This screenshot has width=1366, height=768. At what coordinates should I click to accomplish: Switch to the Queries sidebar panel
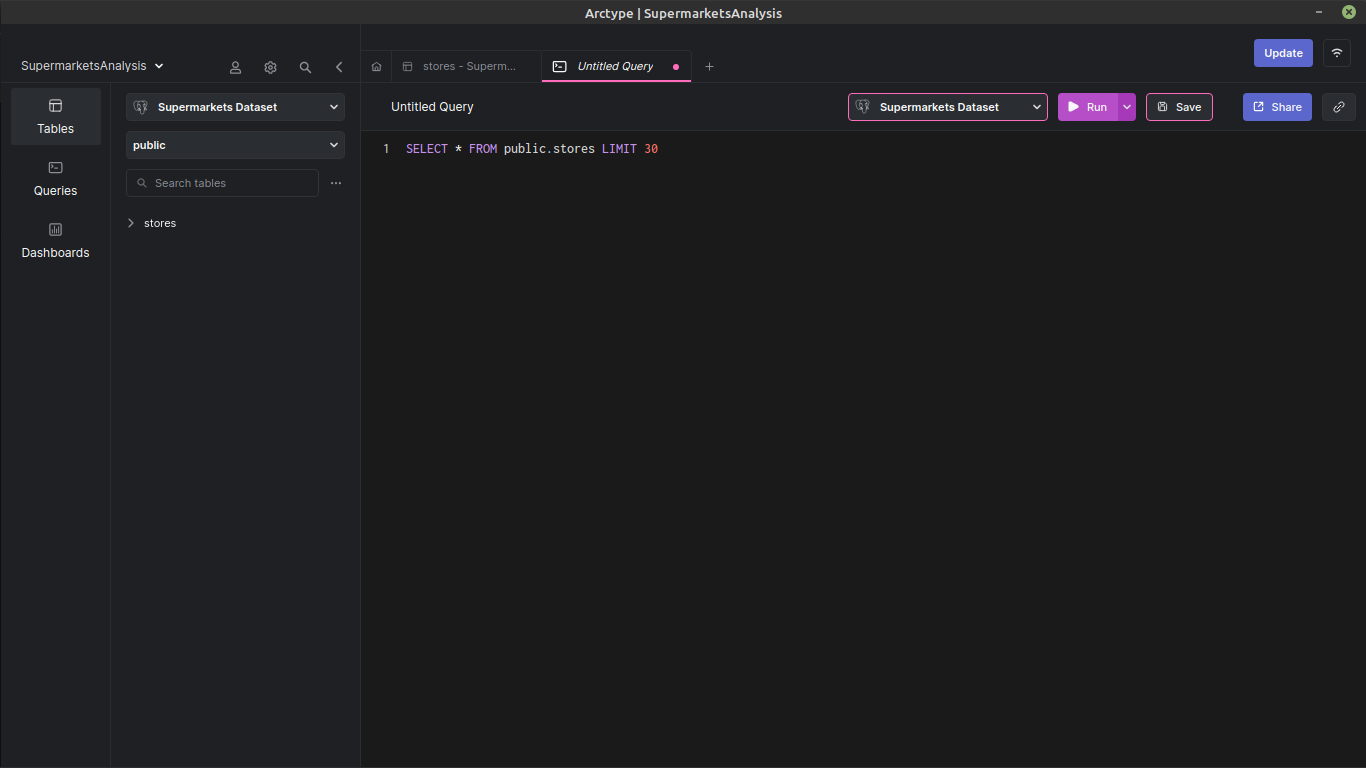[x=55, y=178]
